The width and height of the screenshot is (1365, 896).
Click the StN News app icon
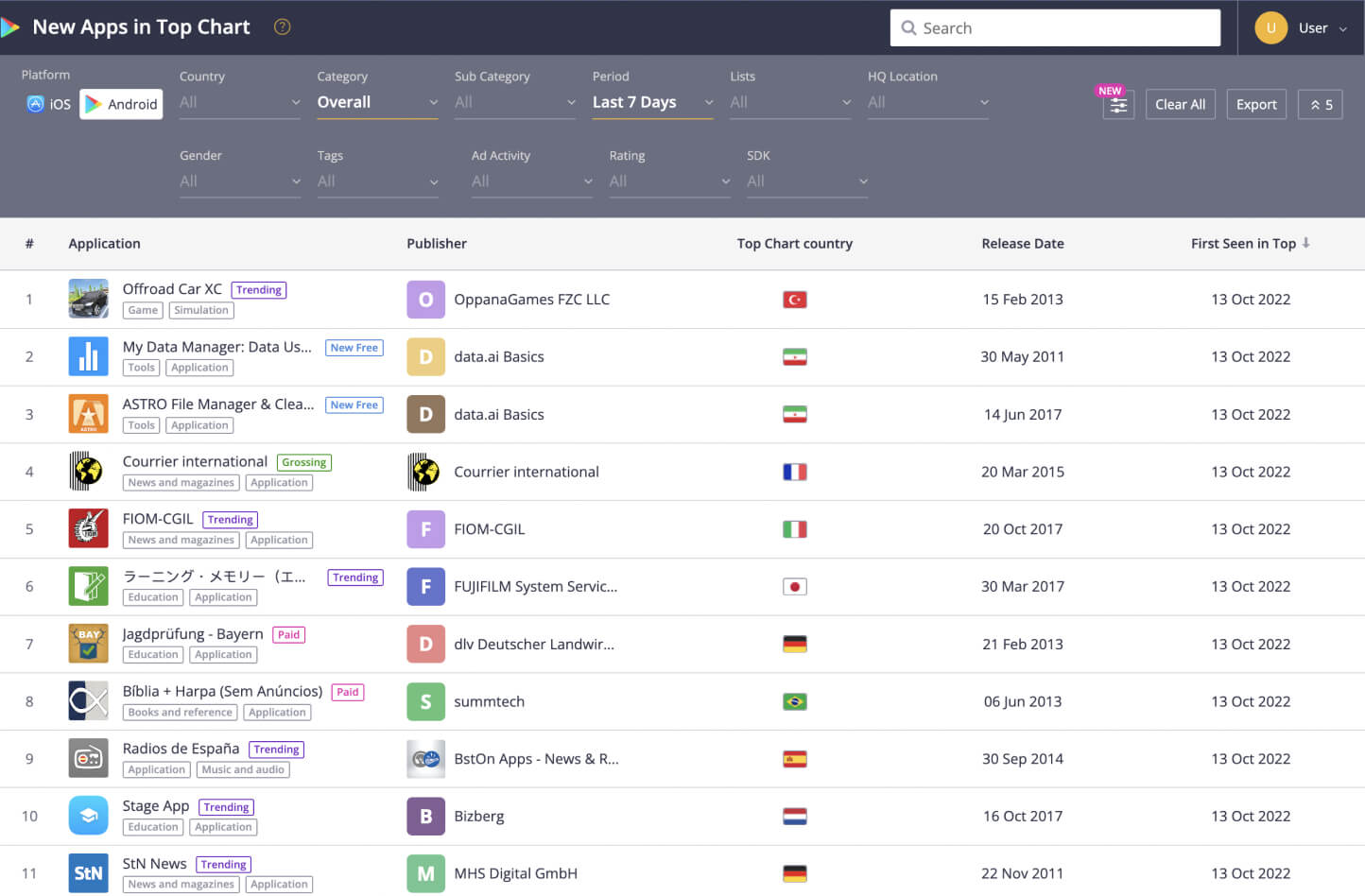(88, 873)
